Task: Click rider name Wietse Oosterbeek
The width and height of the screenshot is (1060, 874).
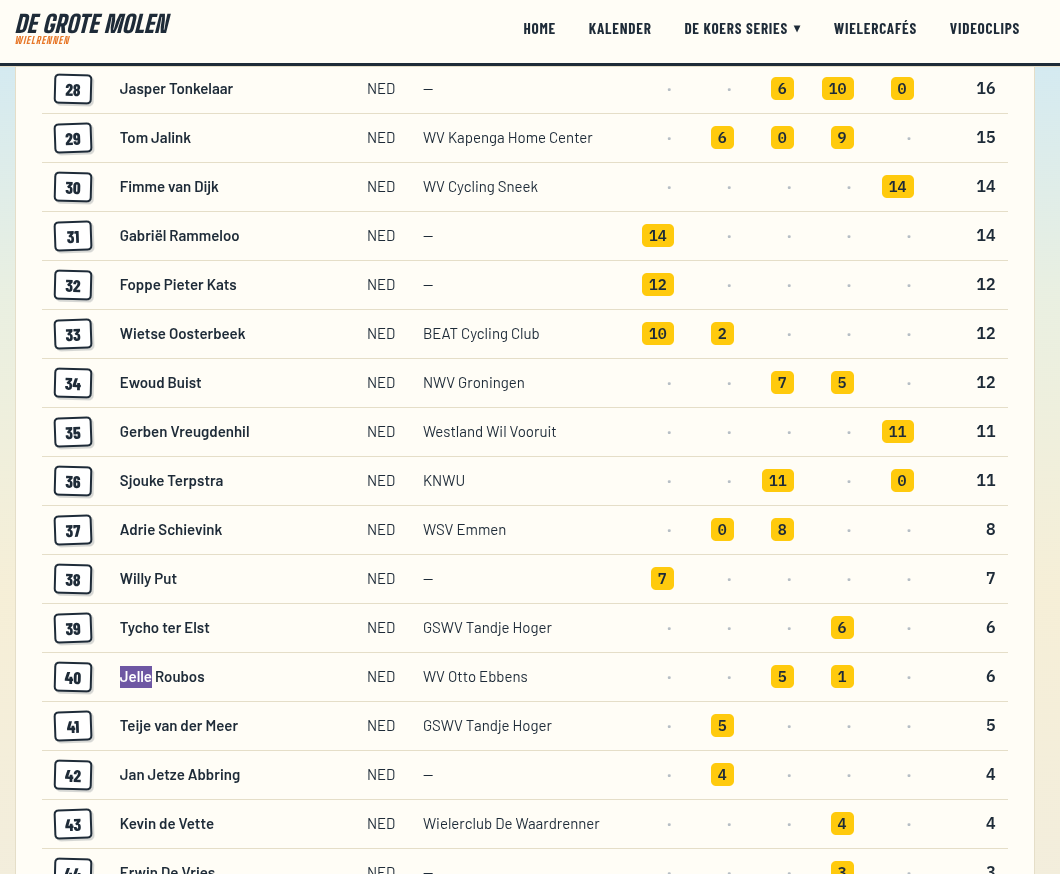Action: point(183,334)
